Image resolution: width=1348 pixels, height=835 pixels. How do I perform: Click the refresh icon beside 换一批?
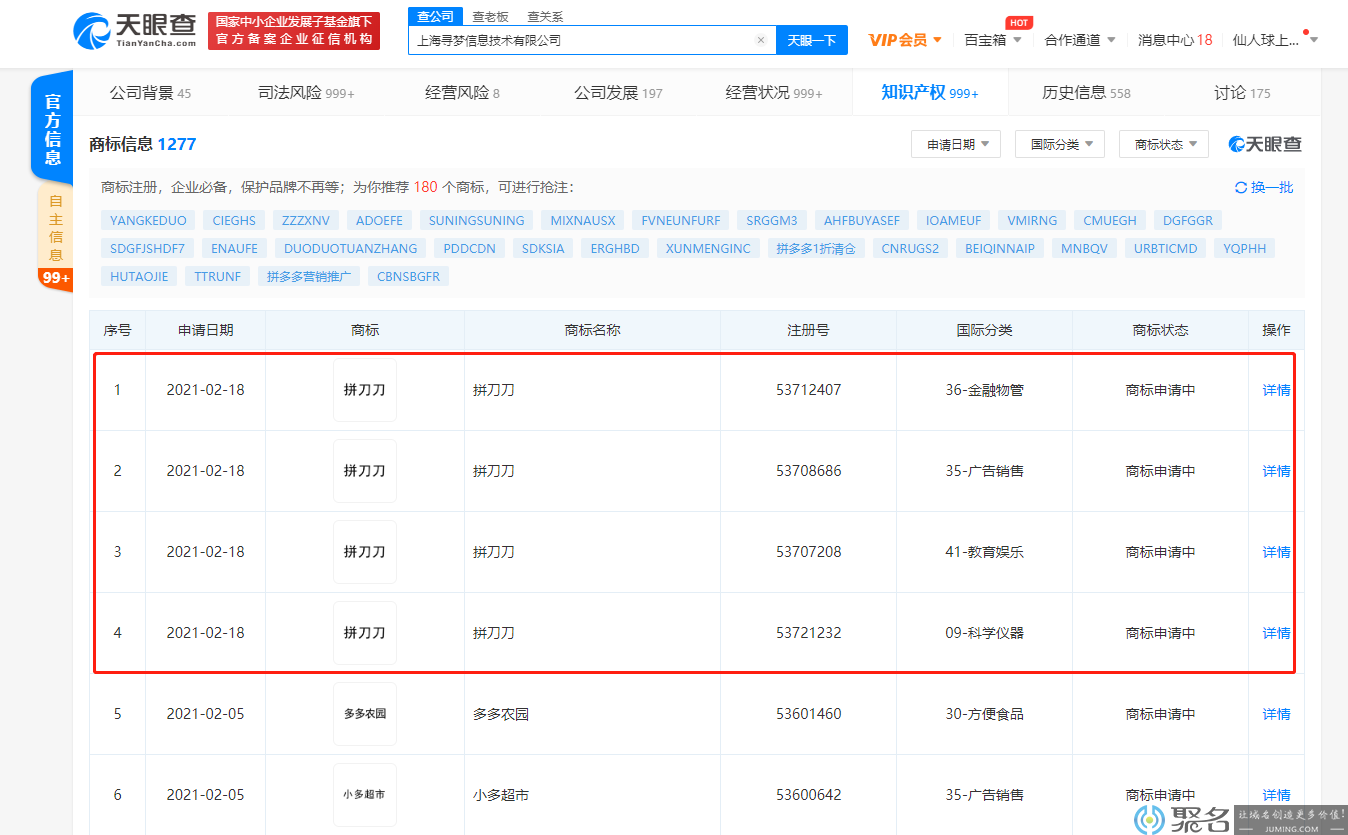pos(1241,188)
